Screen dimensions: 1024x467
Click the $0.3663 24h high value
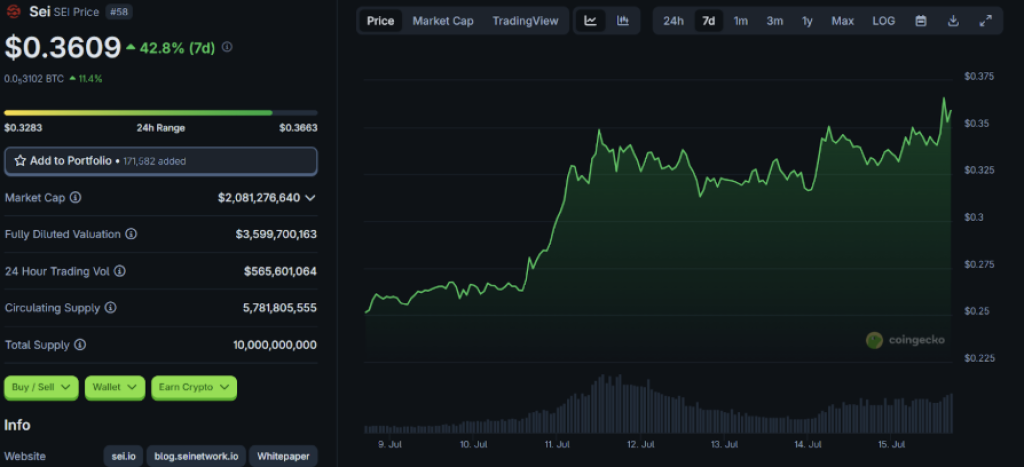[x=298, y=127]
